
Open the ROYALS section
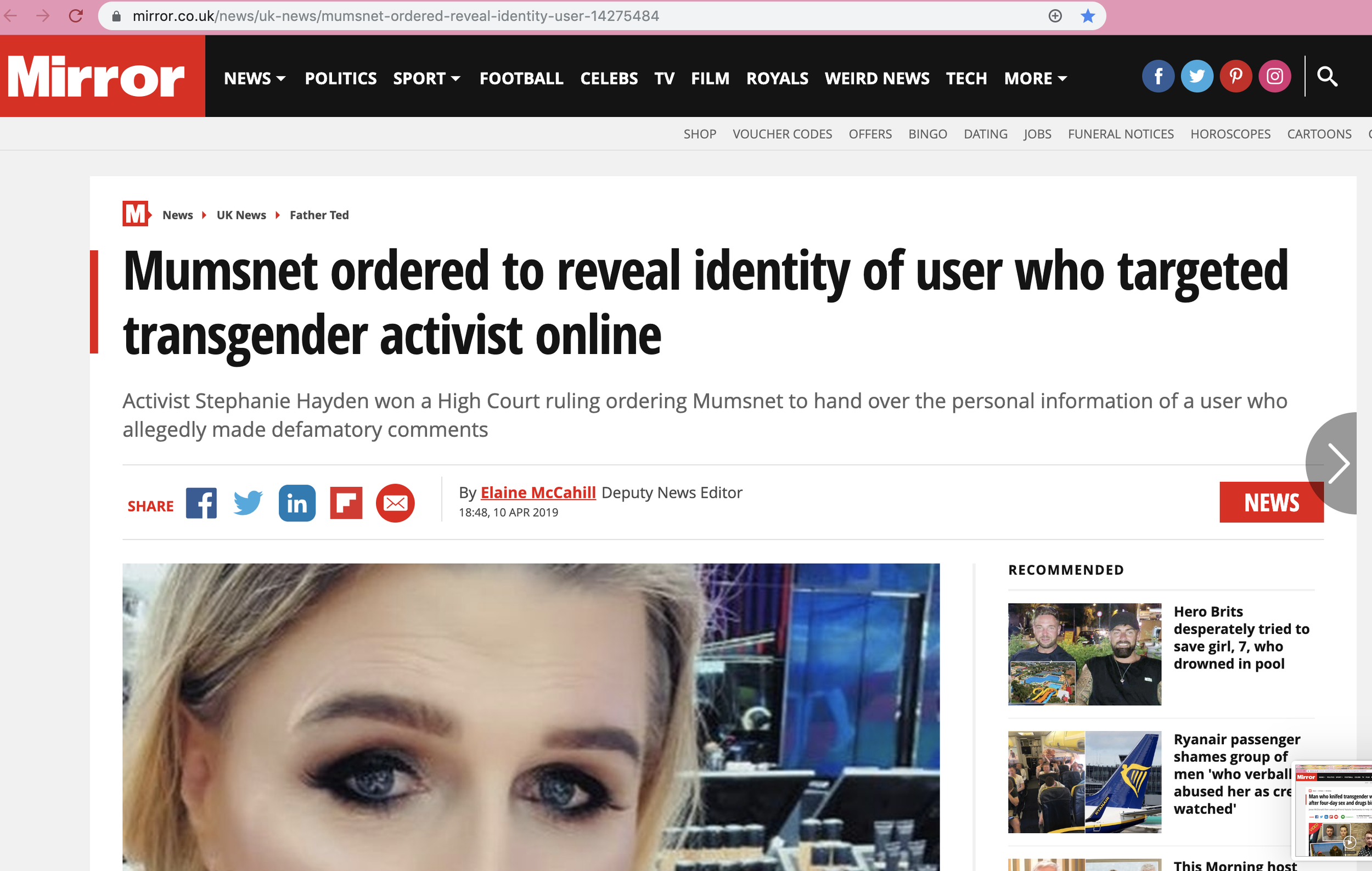[777, 78]
